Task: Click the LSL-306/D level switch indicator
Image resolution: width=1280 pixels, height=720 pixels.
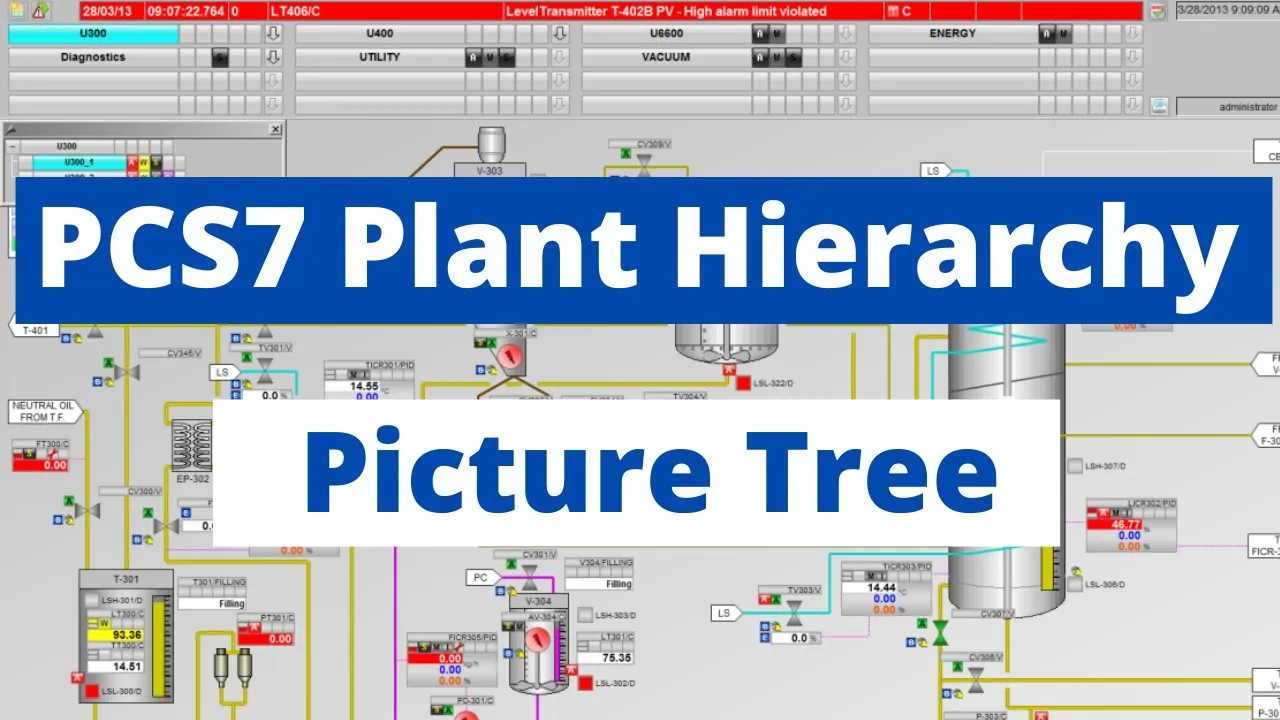Action: coord(1075,585)
